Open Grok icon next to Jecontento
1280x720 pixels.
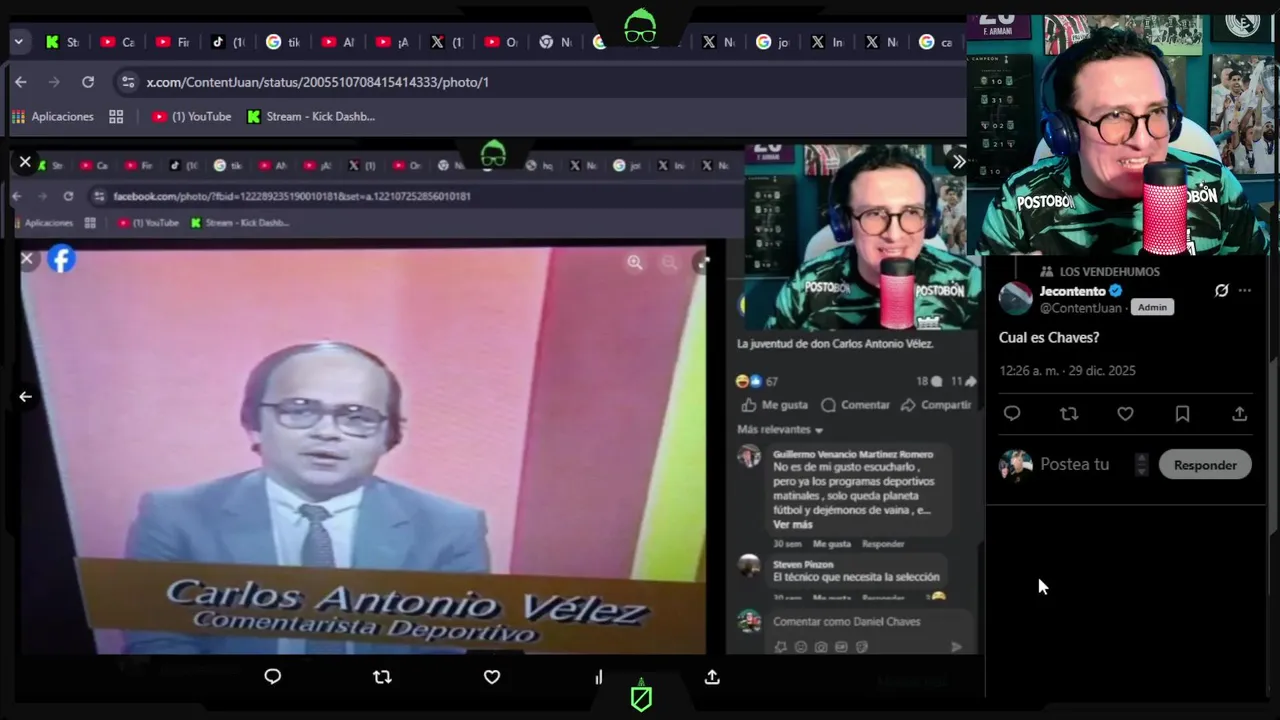tap(1221, 291)
